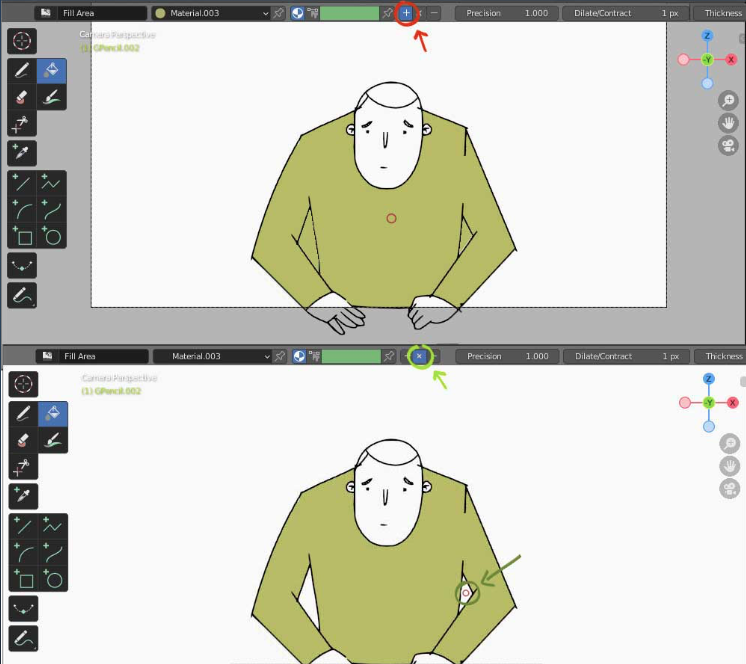Toggle color pin beside swatch in top header

coord(388,13)
